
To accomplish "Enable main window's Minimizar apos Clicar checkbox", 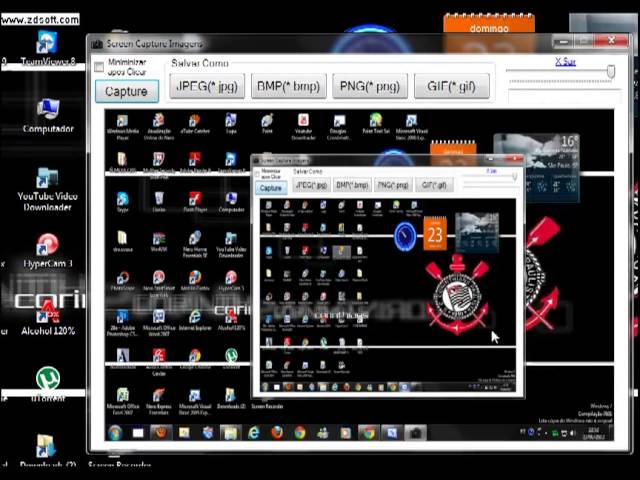I will [x=99, y=67].
